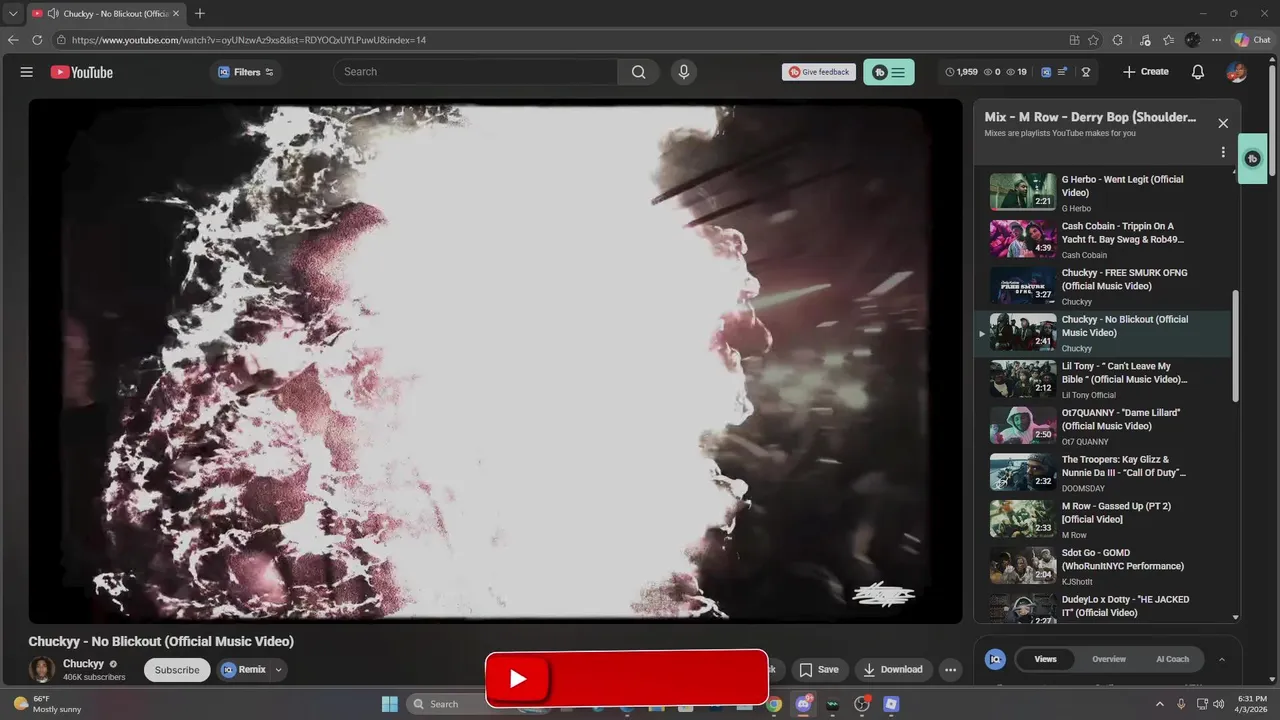1280x720 pixels.
Task: Switch to the Views tab
Action: [x=1045, y=659]
